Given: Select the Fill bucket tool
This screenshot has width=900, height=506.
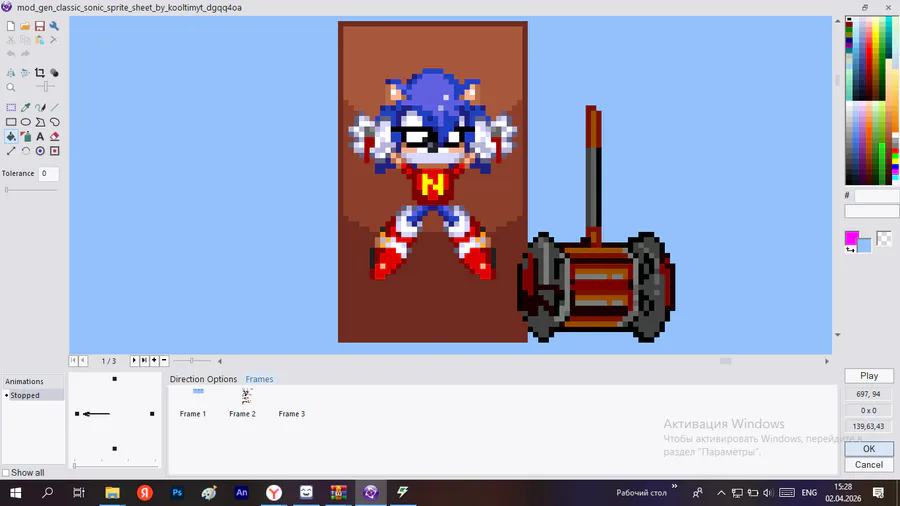Looking at the screenshot, I should (x=11, y=137).
